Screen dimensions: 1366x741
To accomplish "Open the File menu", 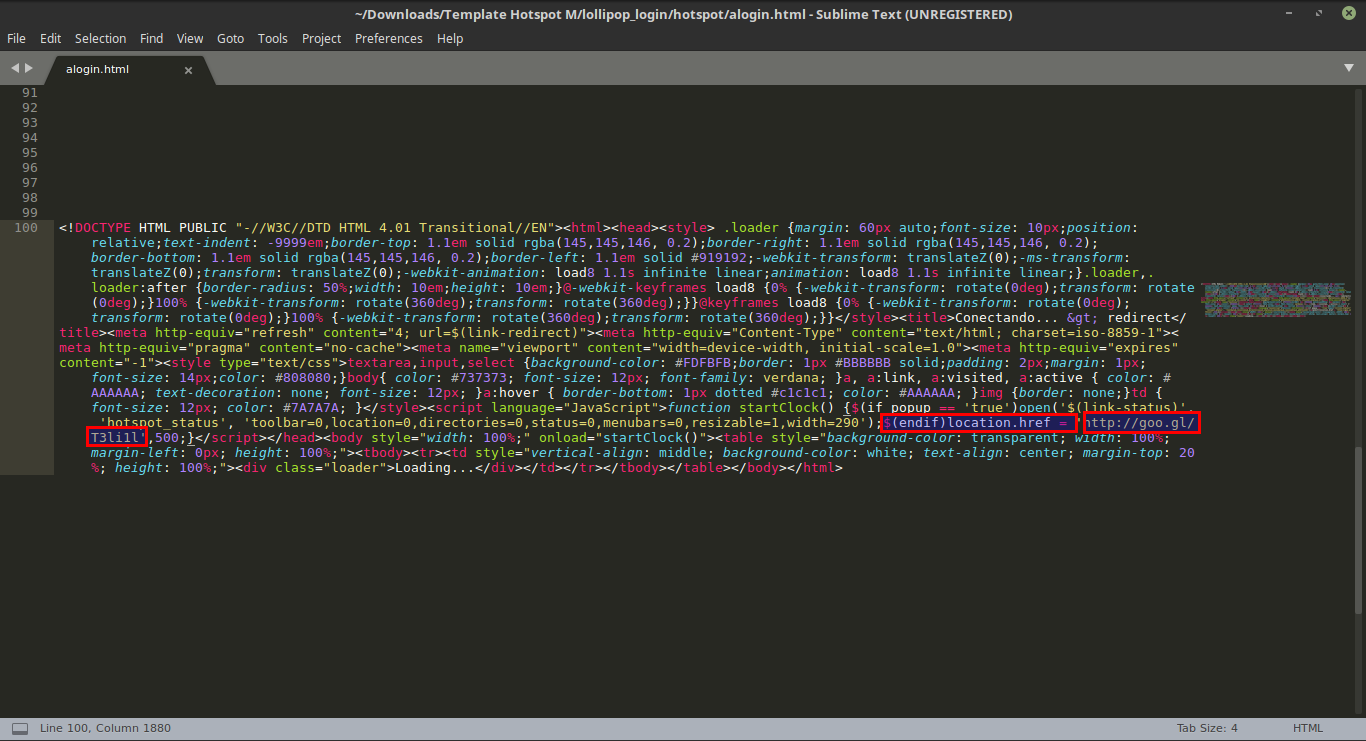I will pos(16,38).
